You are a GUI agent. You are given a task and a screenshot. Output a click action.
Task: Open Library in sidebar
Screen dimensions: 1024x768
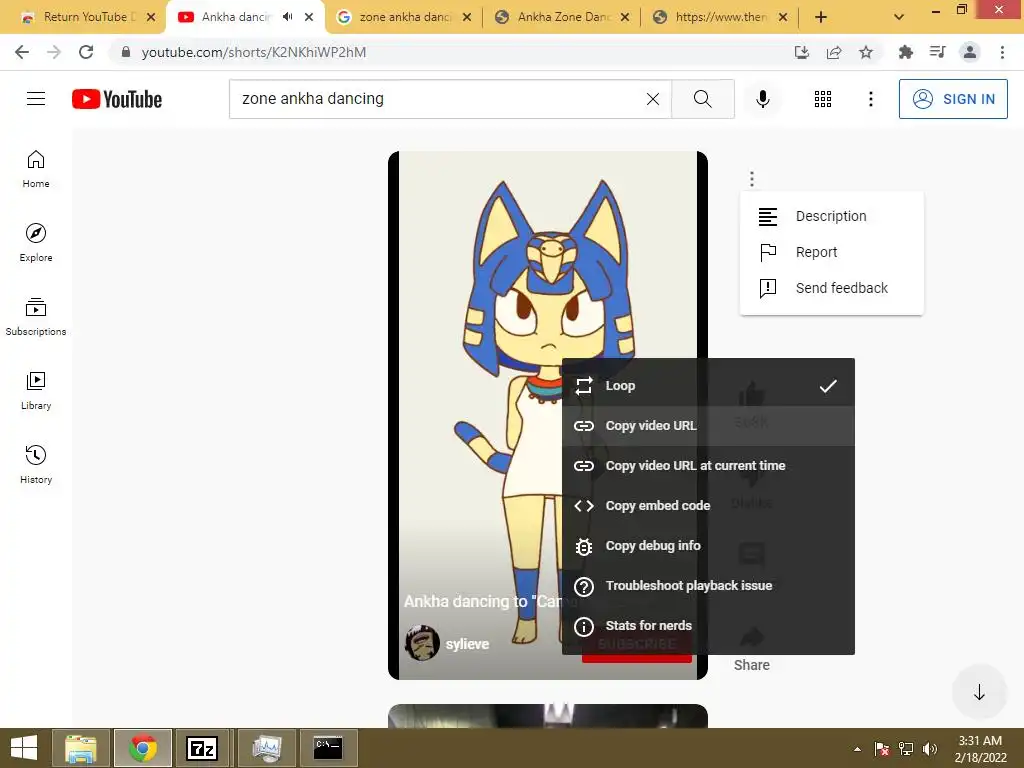[36, 391]
